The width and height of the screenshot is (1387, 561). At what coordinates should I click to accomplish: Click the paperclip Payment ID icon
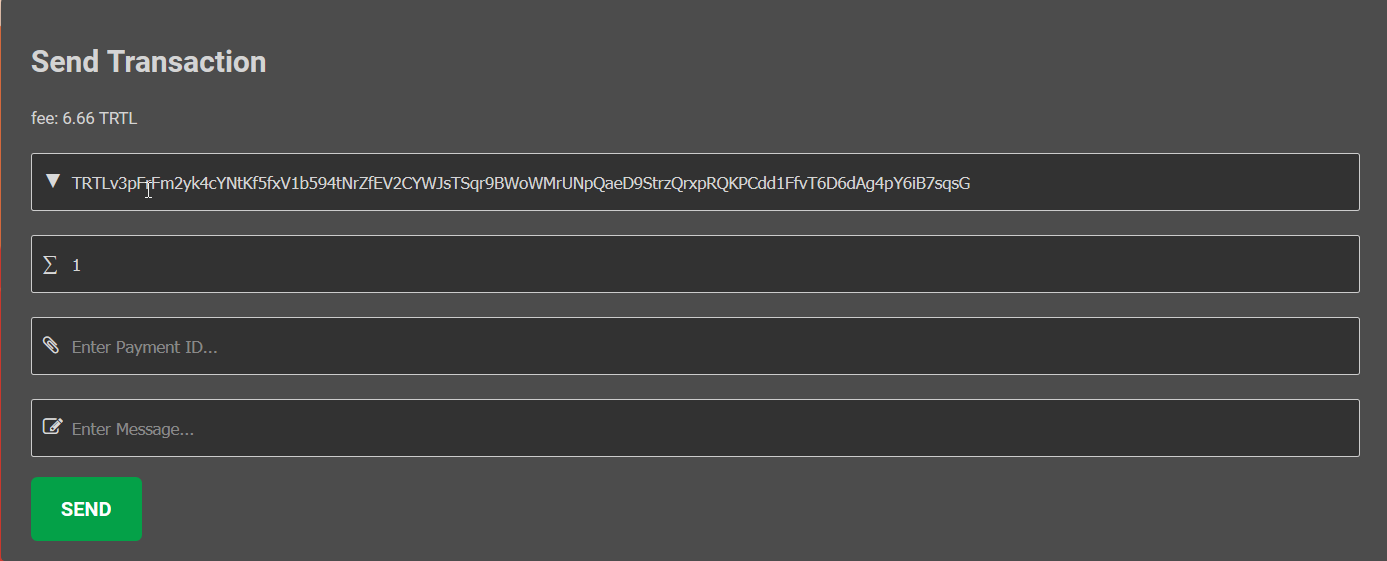[52, 346]
